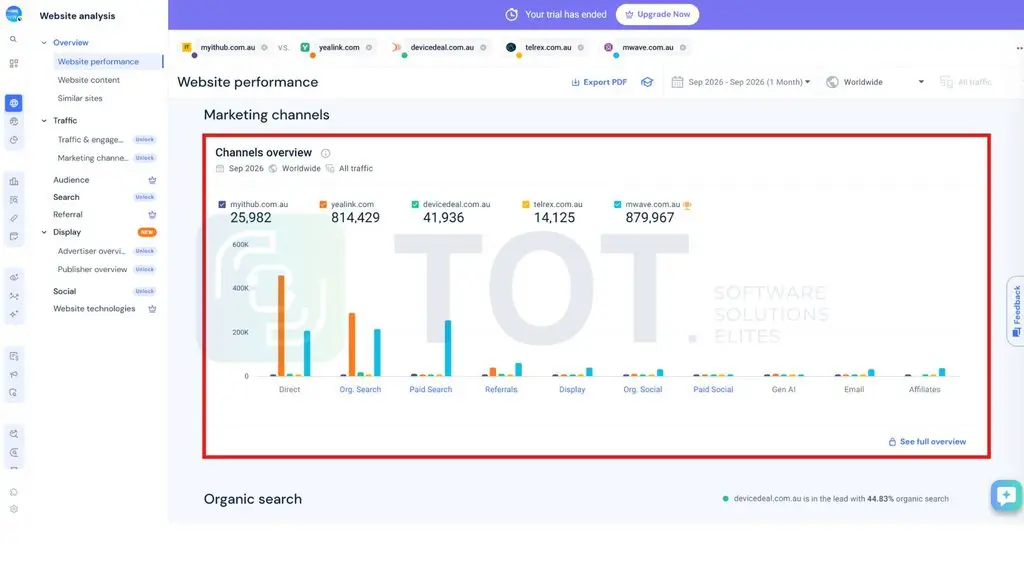Image resolution: width=1024 pixels, height=576 pixels.
Task: Click the crown icon beside Website technologies
Action: pyautogui.click(x=152, y=309)
